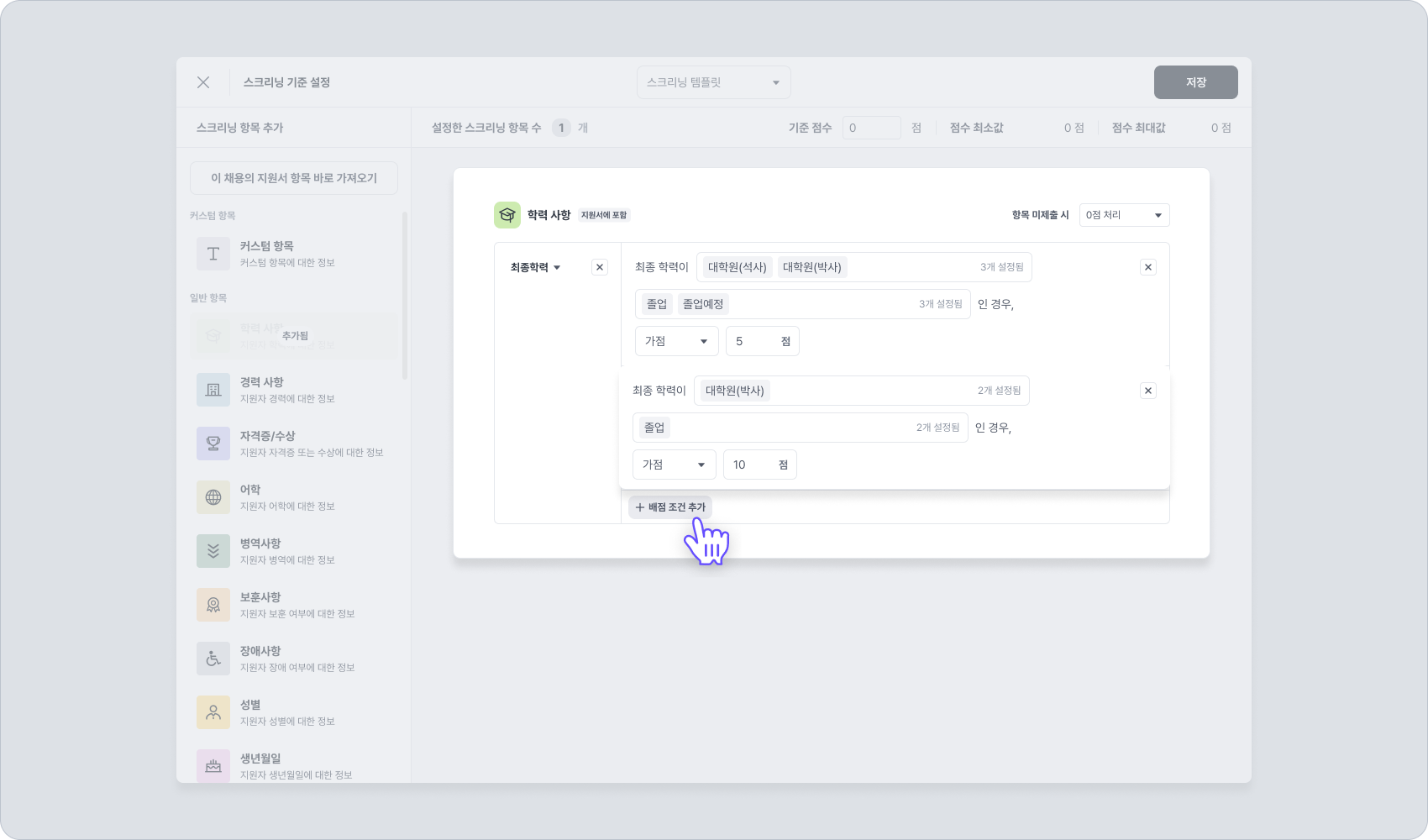Close the 스크리닝 기준 설정 dialog
Image resolution: width=1428 pixels, height=840 pixels.
203,82
